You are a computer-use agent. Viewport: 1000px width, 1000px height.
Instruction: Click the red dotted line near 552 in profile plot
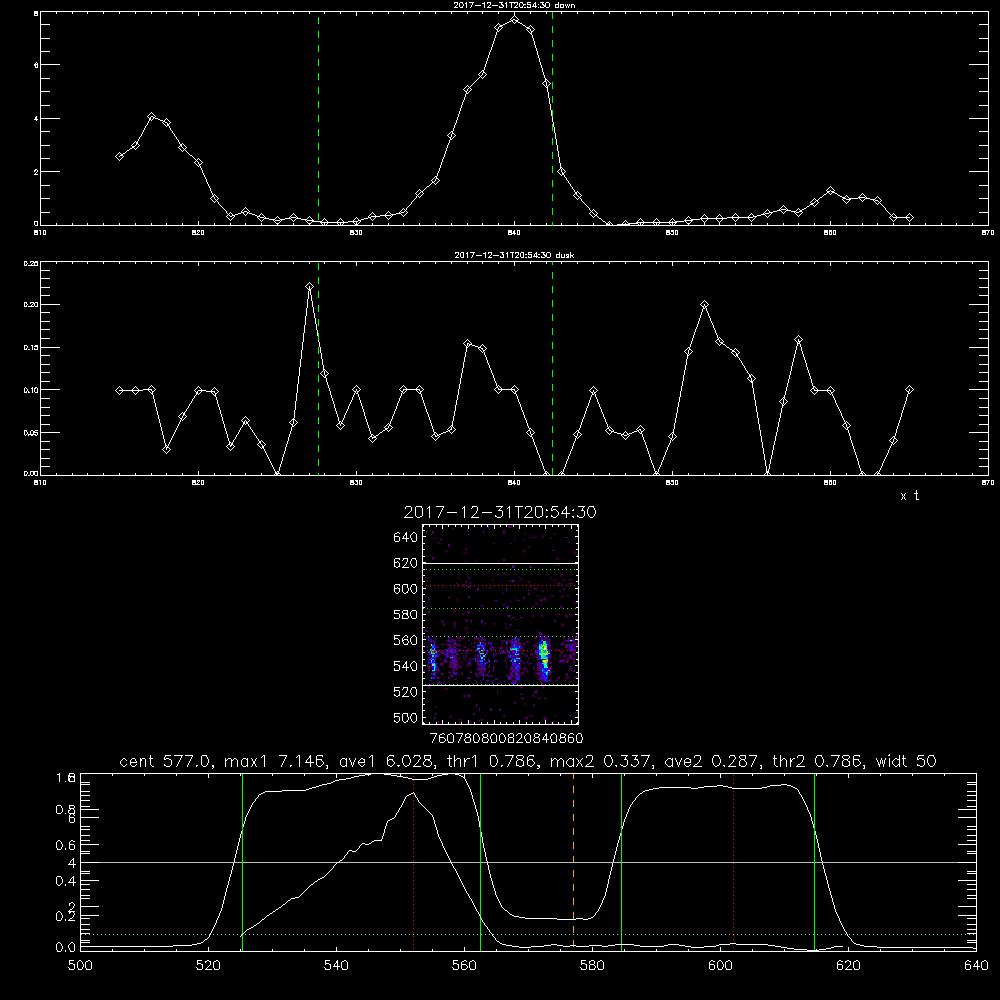pos(414,861)
